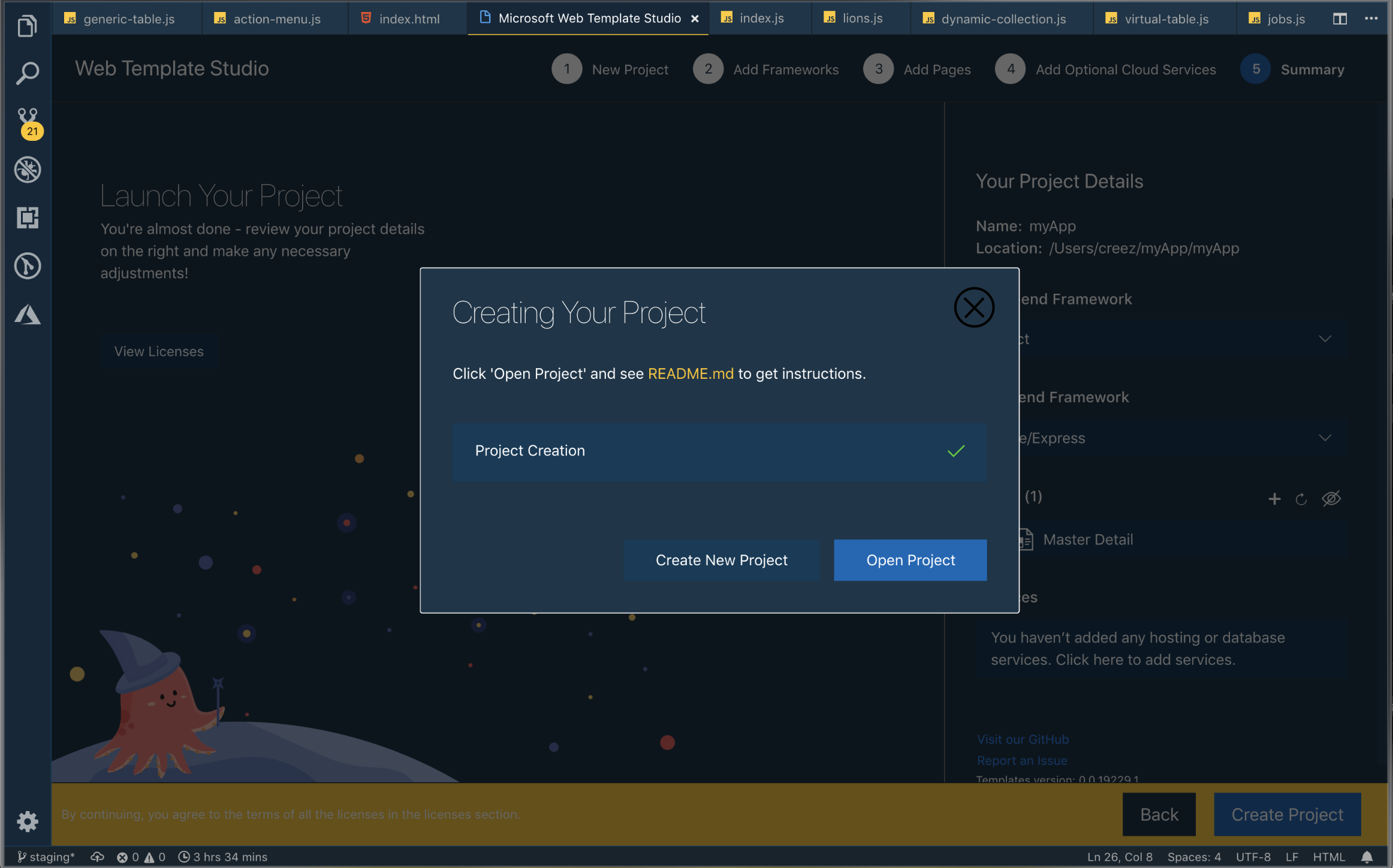Expand the frontend framework dropdown
This screenshot has width=1393, height=868.
coord(1325,339)
